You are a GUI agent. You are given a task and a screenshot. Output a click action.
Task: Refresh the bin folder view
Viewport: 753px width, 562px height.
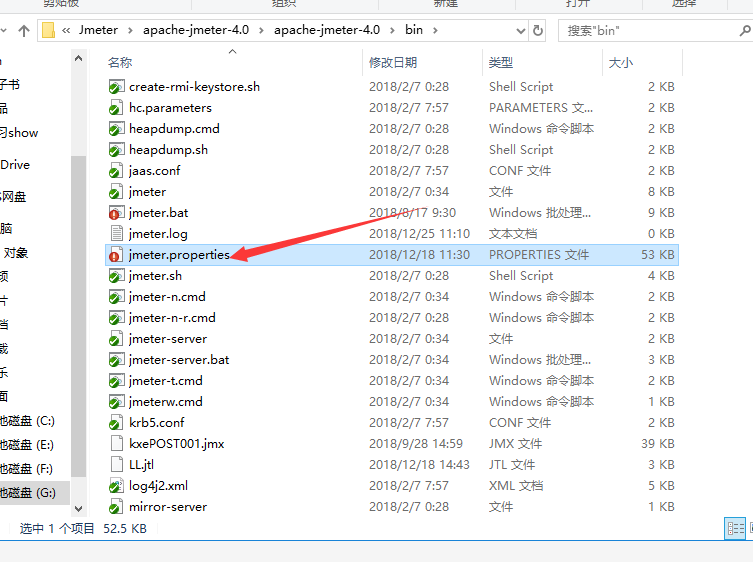538,31
